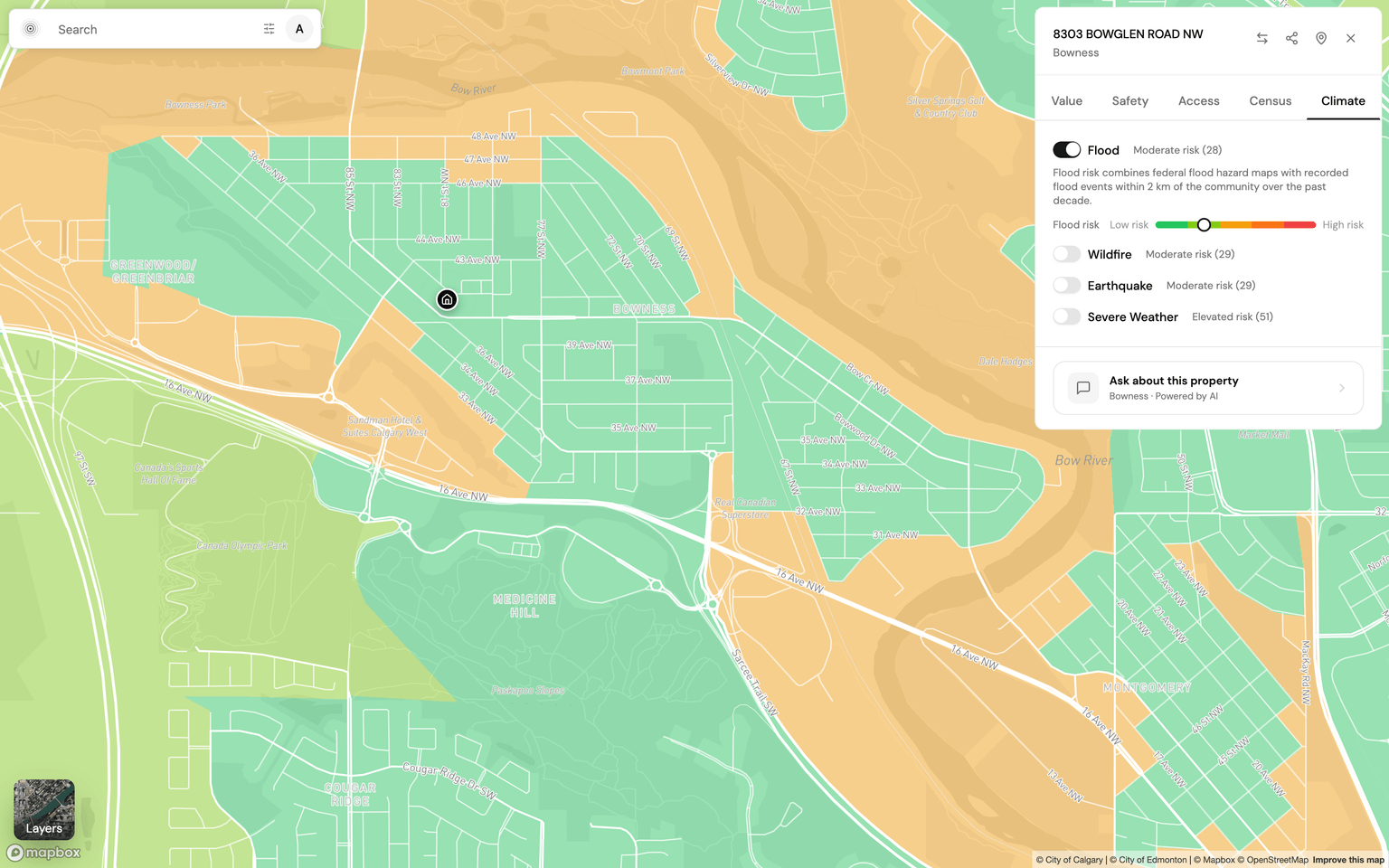Click the Flood label next to toggle
The height and width of the screenshot is (868, 1389).
tap(1103, 150)
